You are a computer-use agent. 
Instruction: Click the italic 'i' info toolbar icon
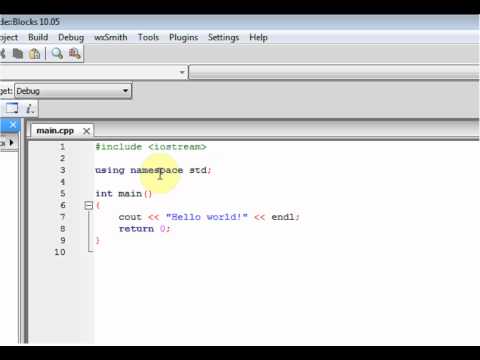coord(30,109)
